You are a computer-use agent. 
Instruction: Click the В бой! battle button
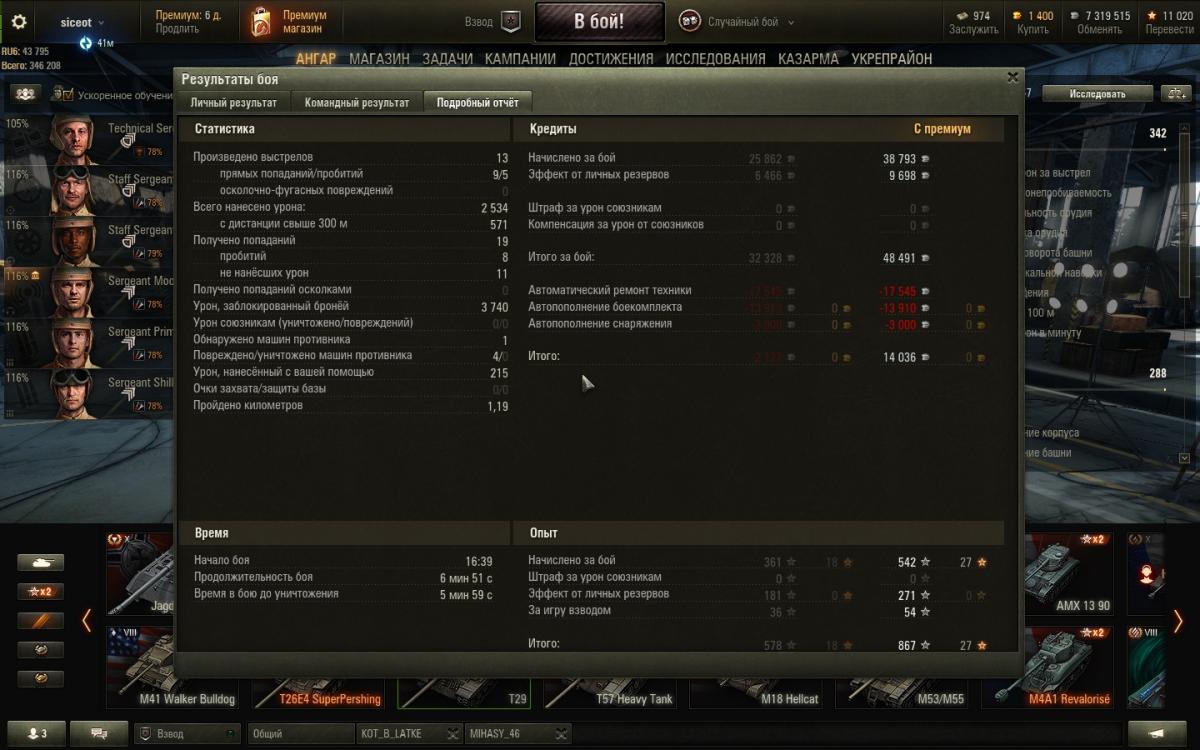point(600,22)
